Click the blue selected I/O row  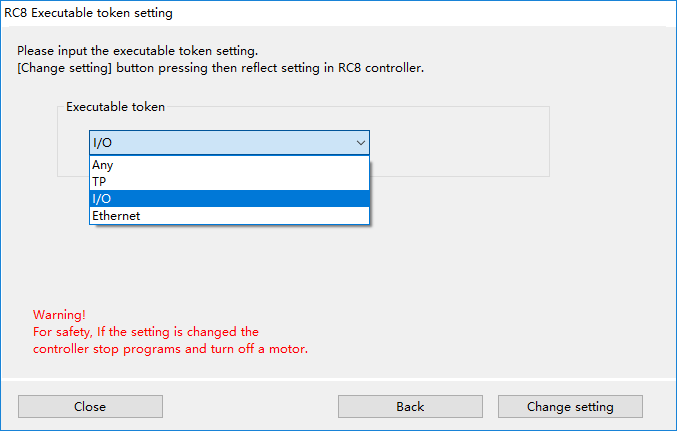[229, 199]
